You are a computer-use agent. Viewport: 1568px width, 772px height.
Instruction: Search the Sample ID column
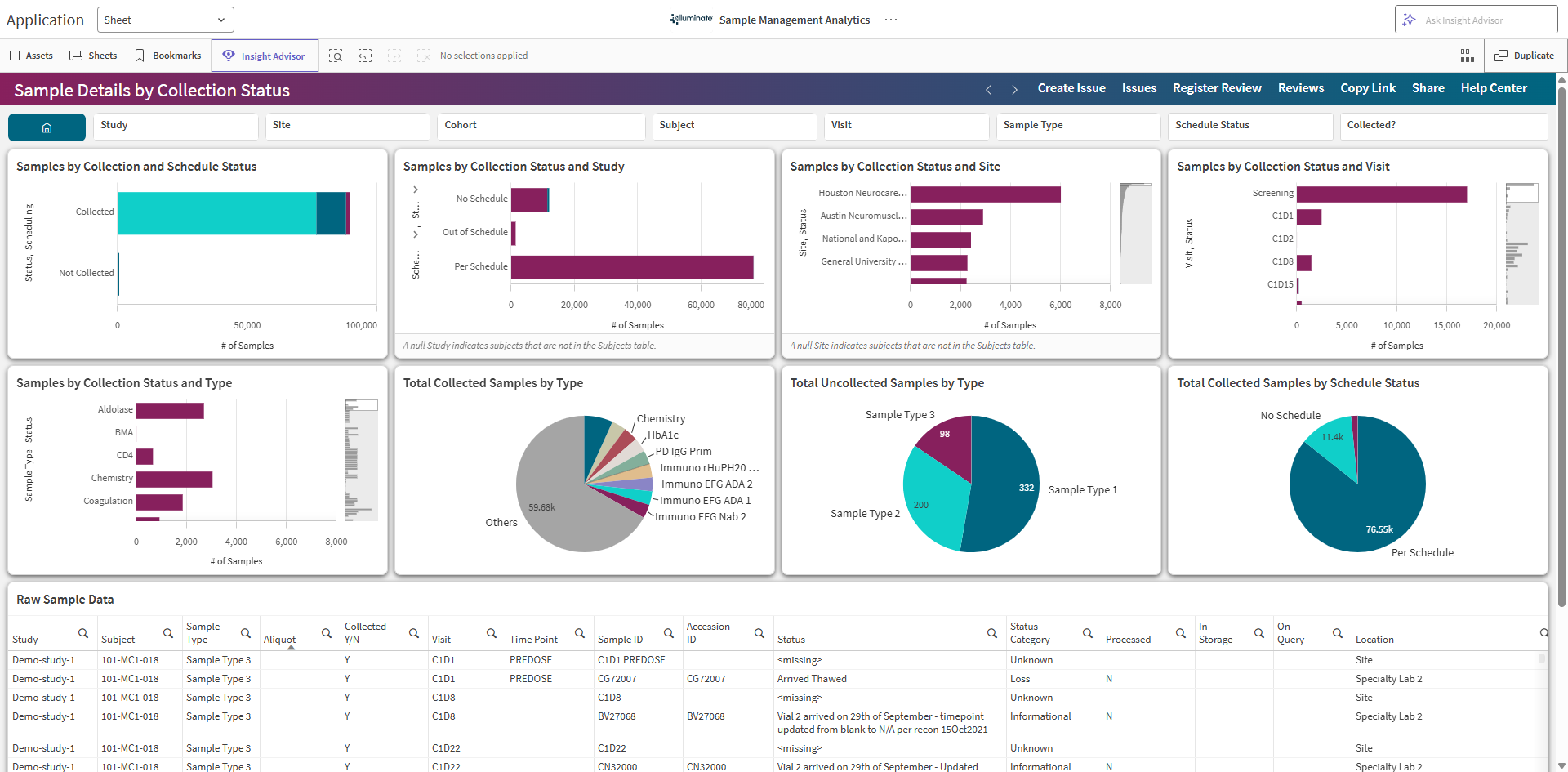(x=668, y=633)
